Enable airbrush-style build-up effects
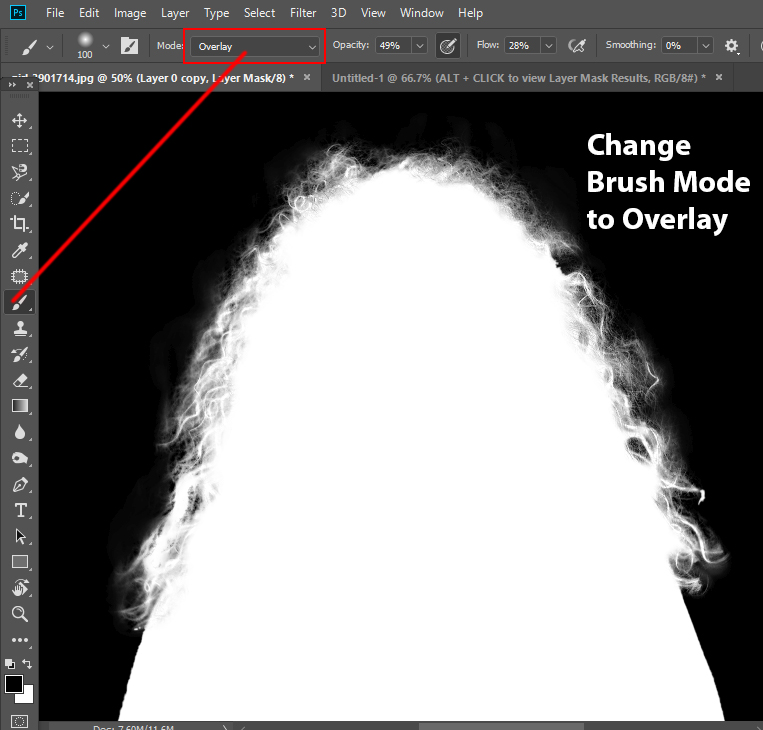This screenshot has height=730, width=763. [x=577, y=46]
